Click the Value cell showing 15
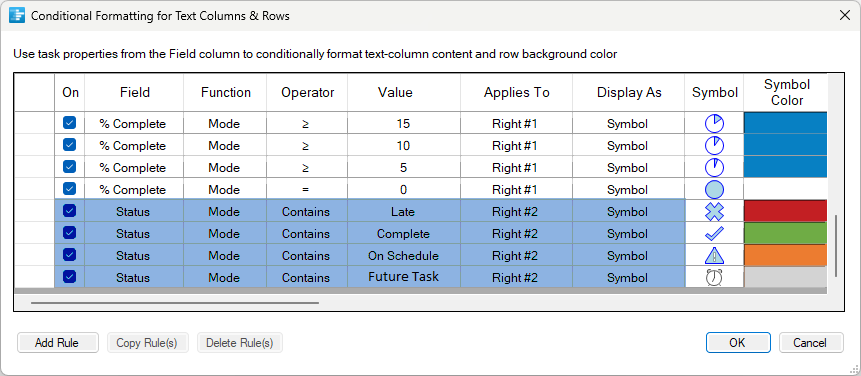Screen dimensions: 861x376 tap(404, 124)
